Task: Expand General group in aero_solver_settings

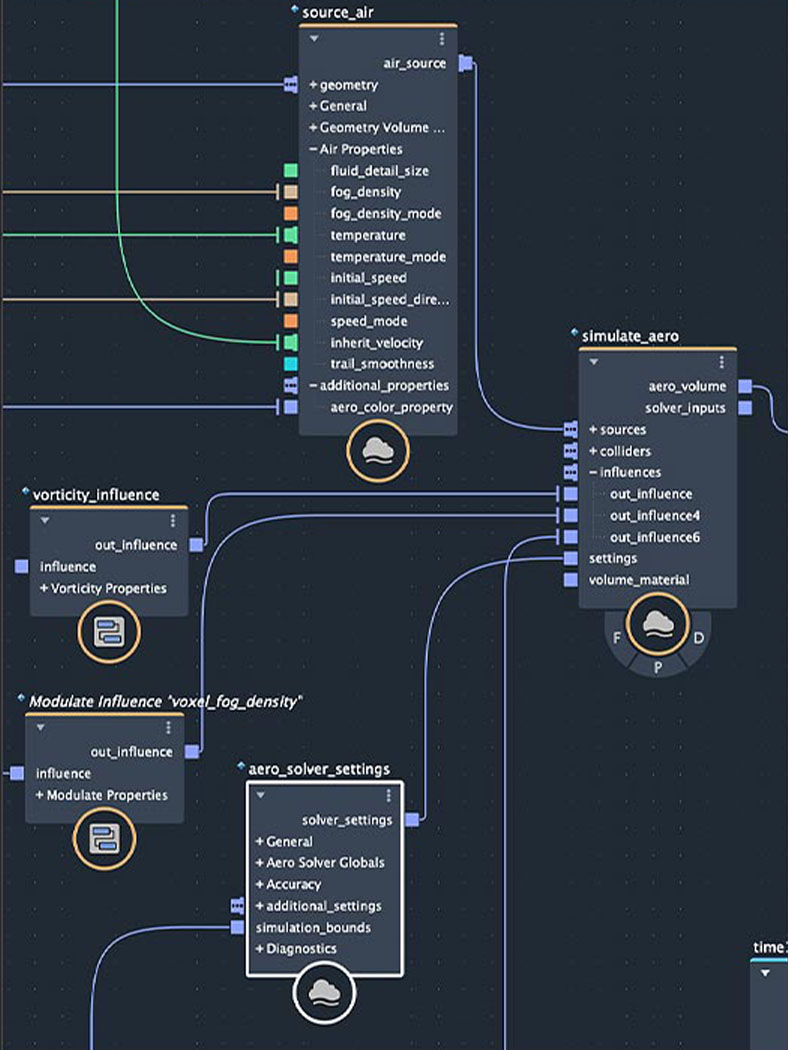Action: point(260,841)
